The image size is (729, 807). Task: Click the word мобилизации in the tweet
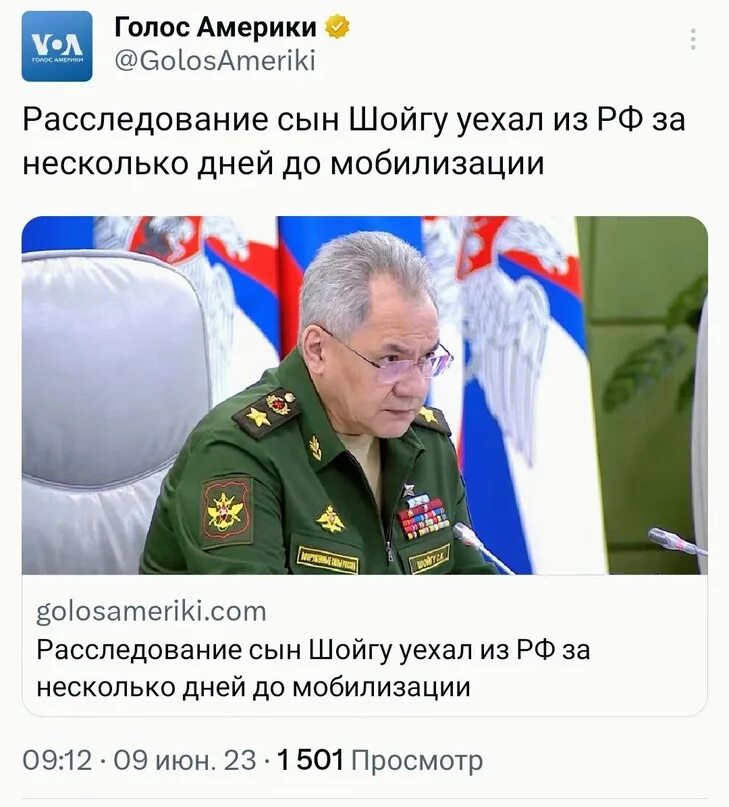(x=437, y=164)
